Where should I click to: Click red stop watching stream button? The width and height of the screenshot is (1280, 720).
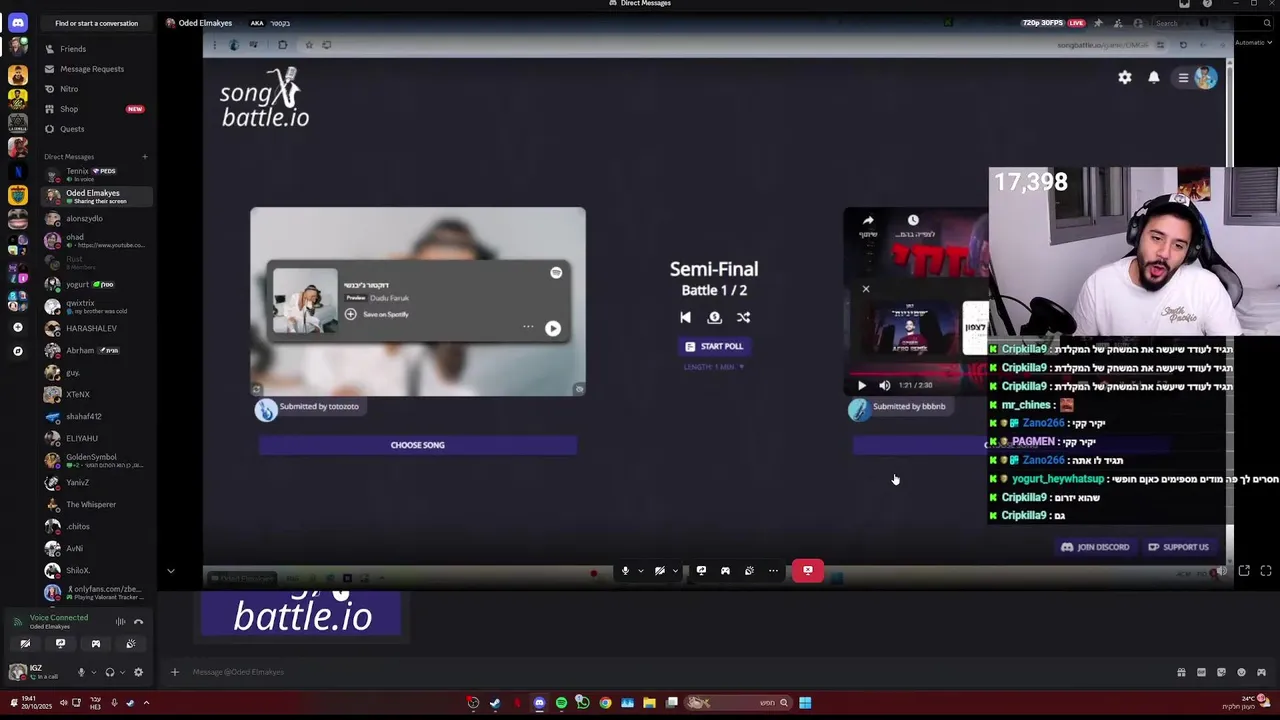tap(808, 571)
